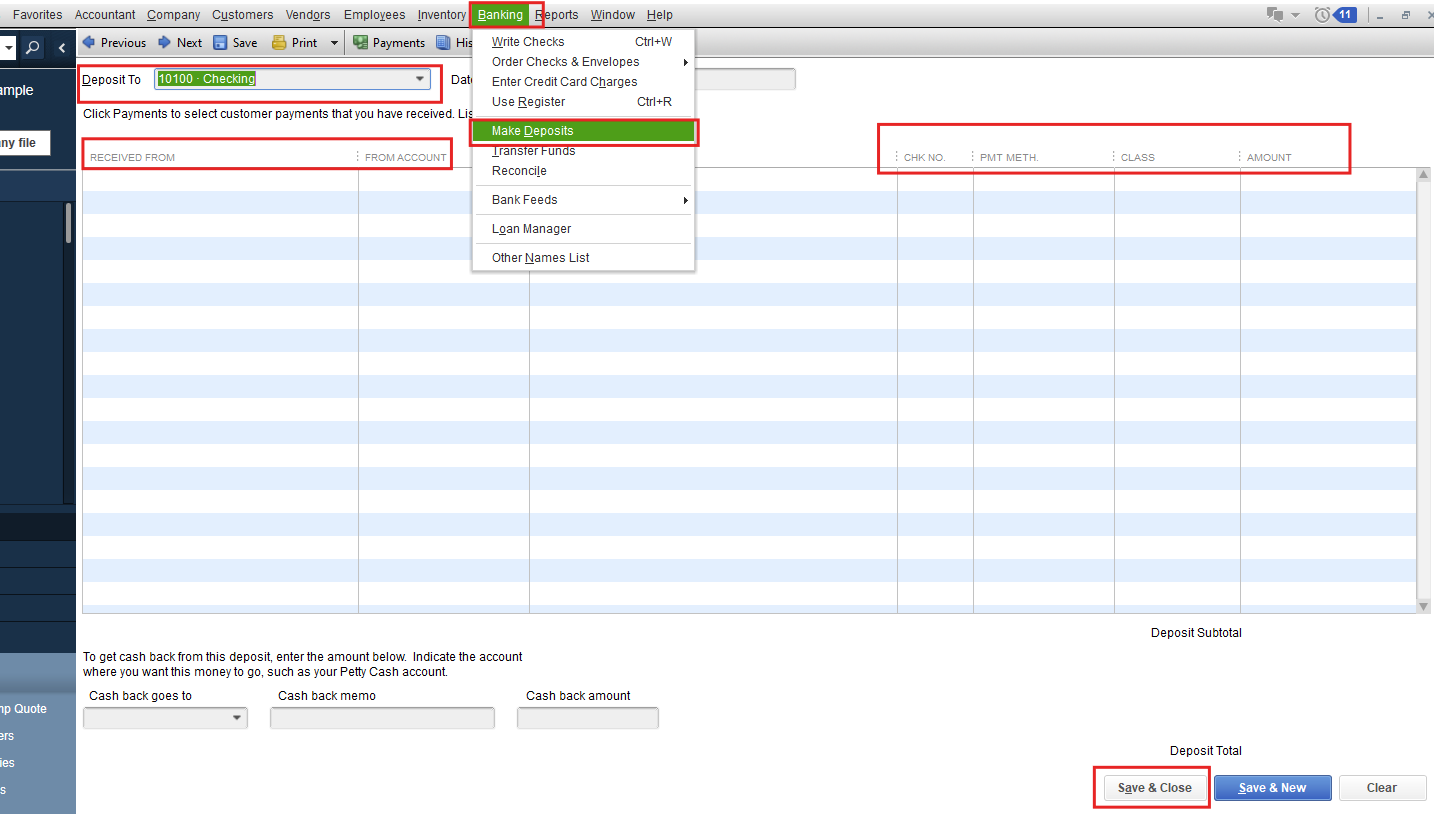1434x814 pixels.
Task: Open the Cash back goes to dropdown
Action: coord(237,718)
